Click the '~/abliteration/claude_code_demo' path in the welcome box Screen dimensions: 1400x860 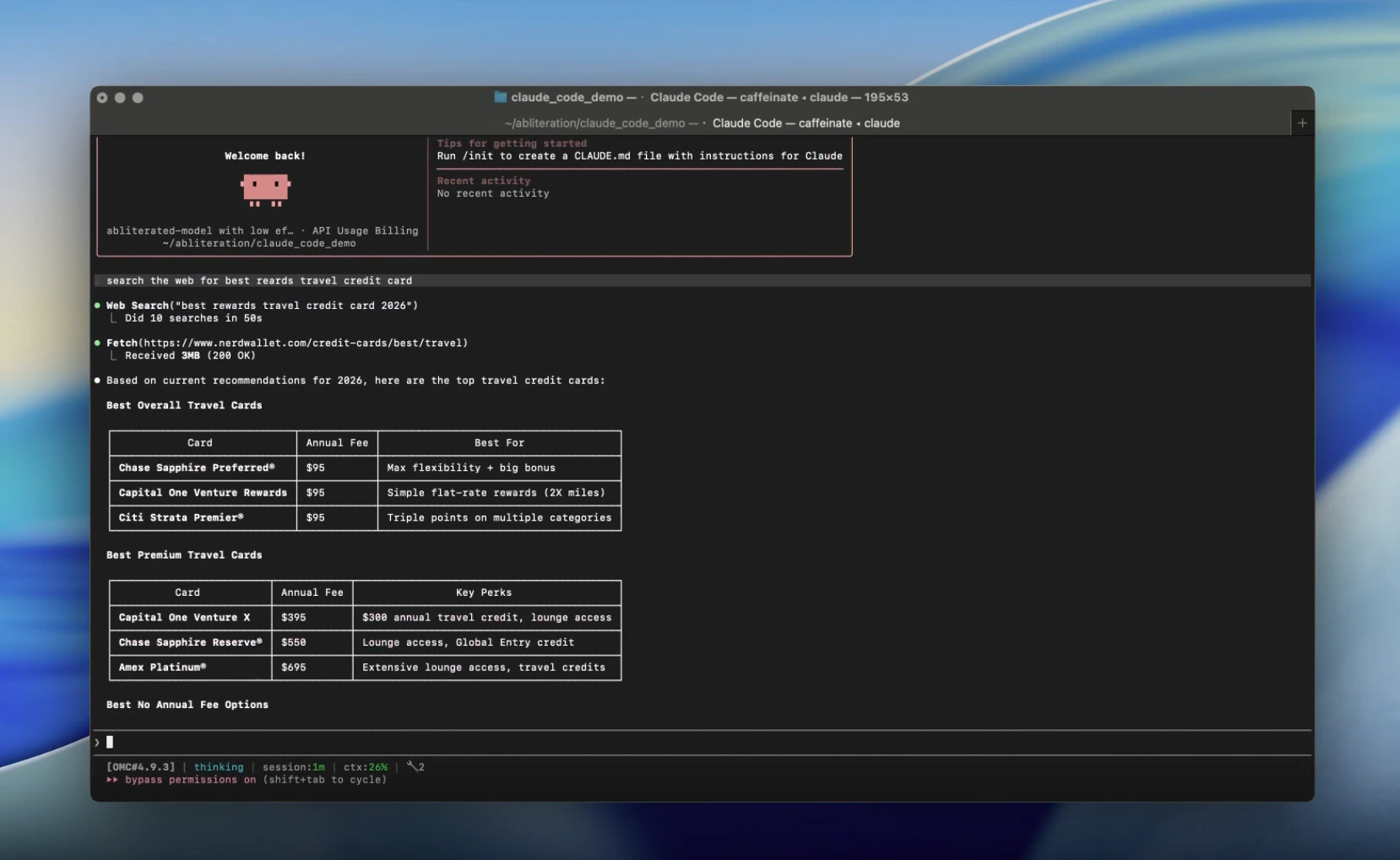tap(259, 243)
